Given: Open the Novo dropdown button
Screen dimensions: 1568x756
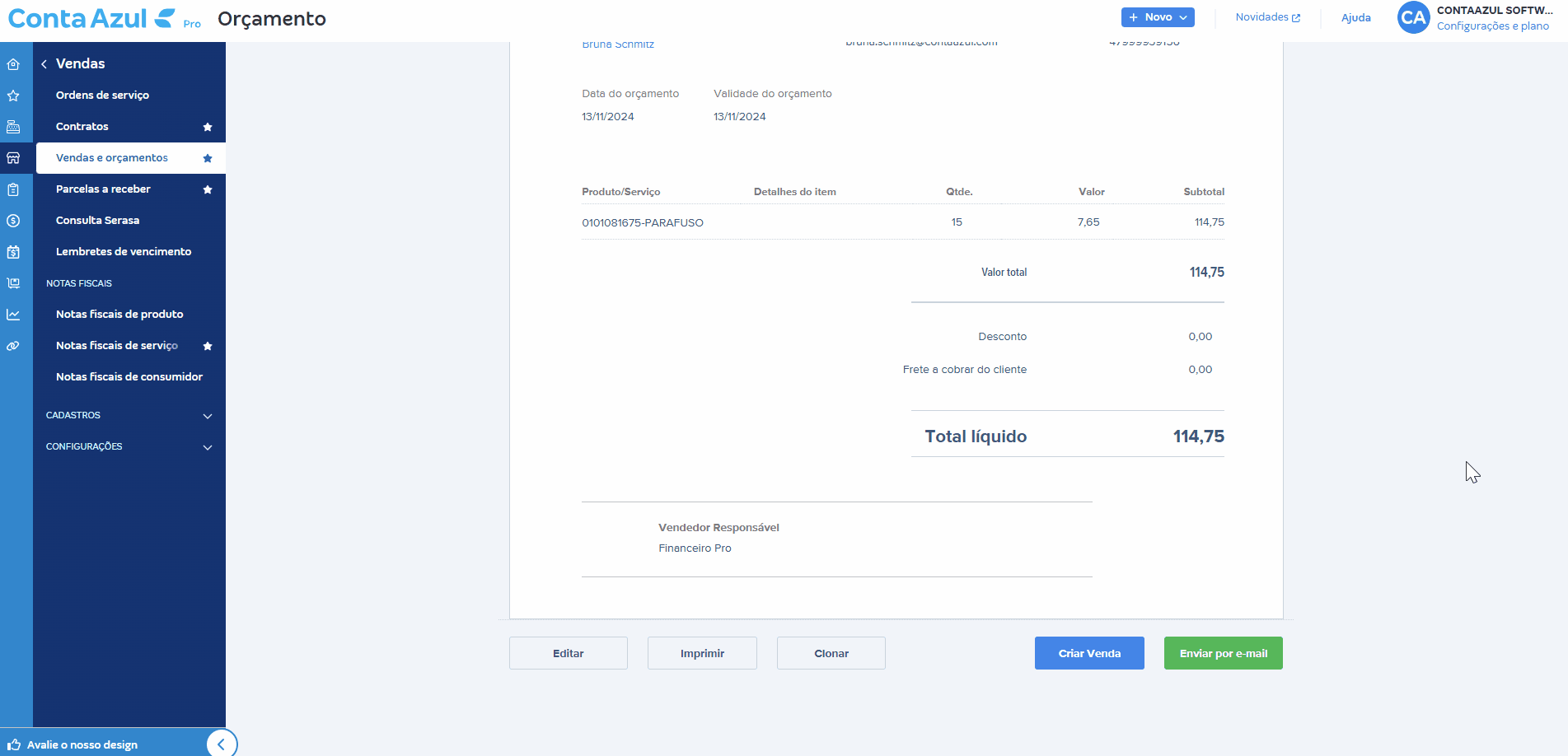Looking at the screenshot, I should point(1157,17).
